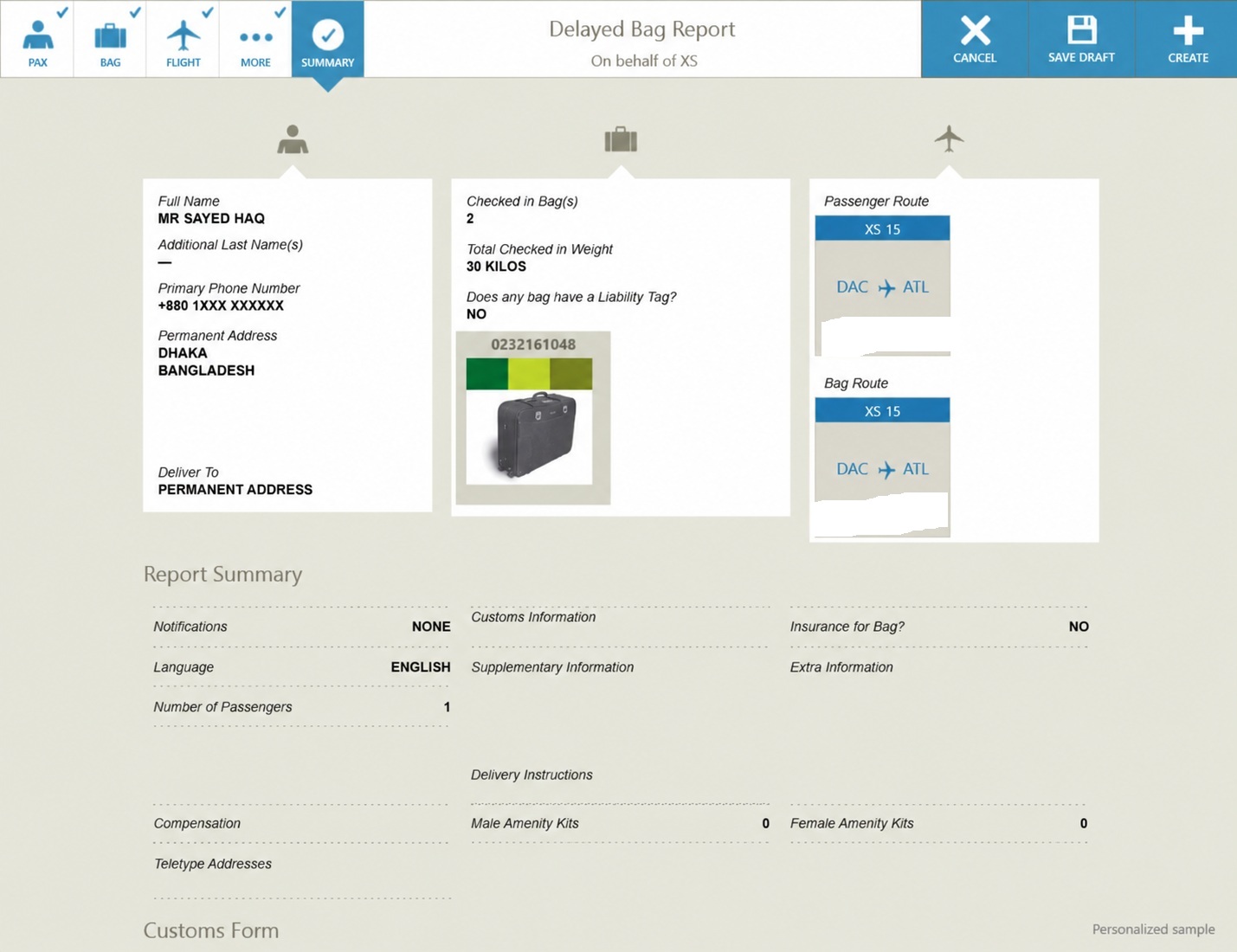Screen dimensions: 1237x952
Task: Click the Customs Information field
Action: (620, 627)
